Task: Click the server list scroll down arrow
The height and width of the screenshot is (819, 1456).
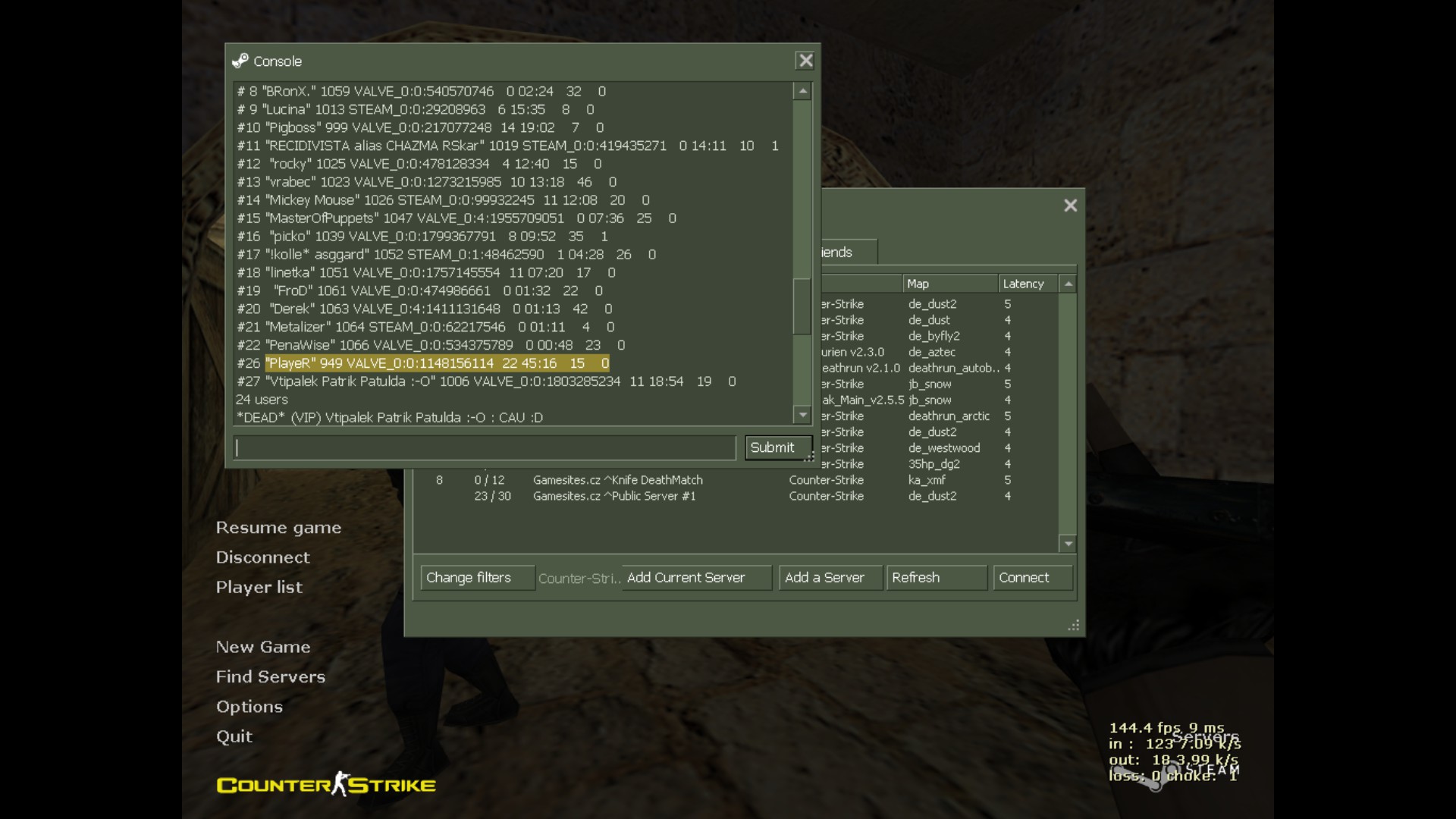Action: [1068, 544]
